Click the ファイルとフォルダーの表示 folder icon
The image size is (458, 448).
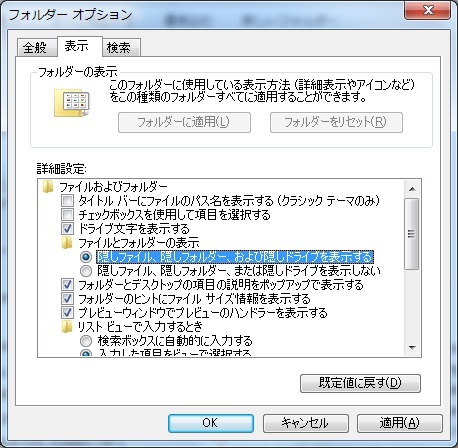coord(67,243)
